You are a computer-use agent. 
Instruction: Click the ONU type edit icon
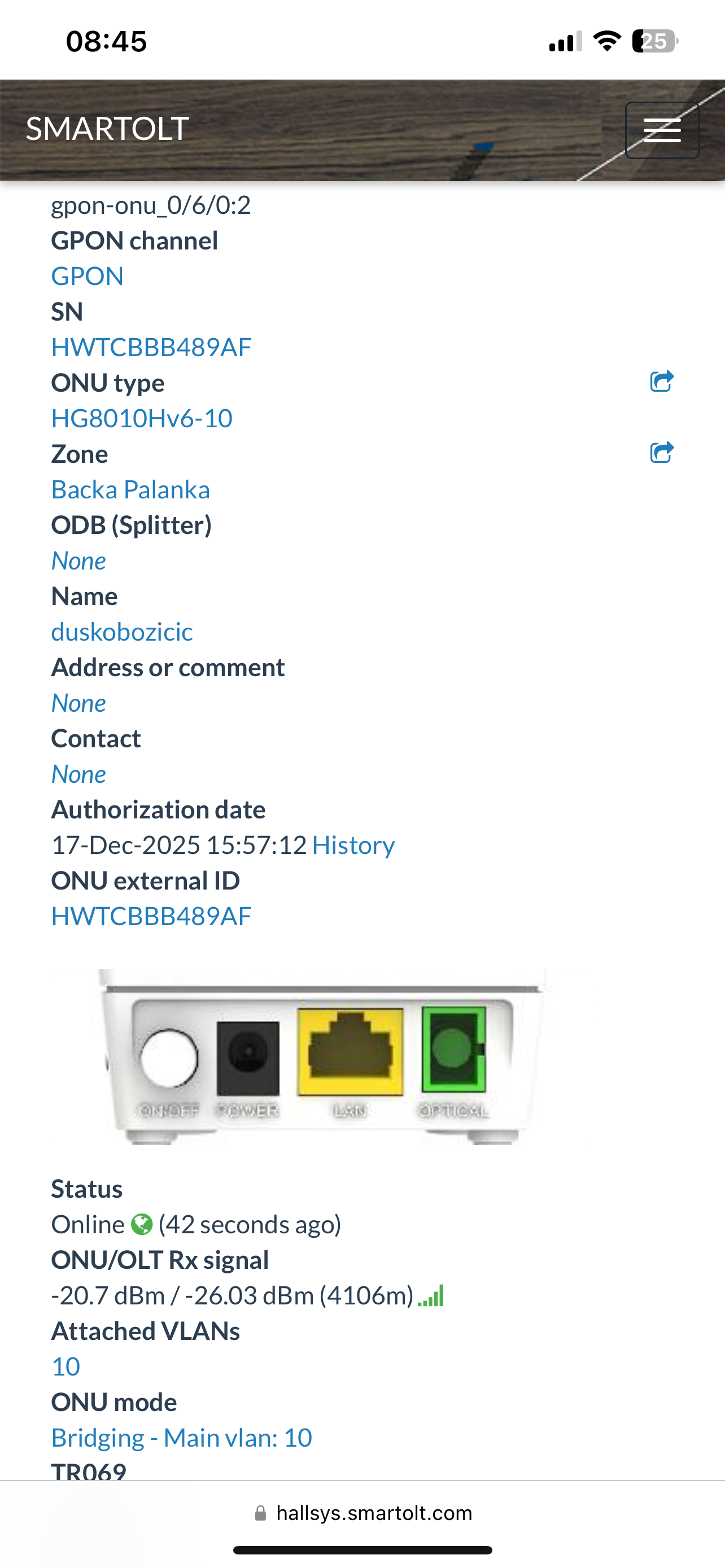pyautogui.click(x=662, y=382)
